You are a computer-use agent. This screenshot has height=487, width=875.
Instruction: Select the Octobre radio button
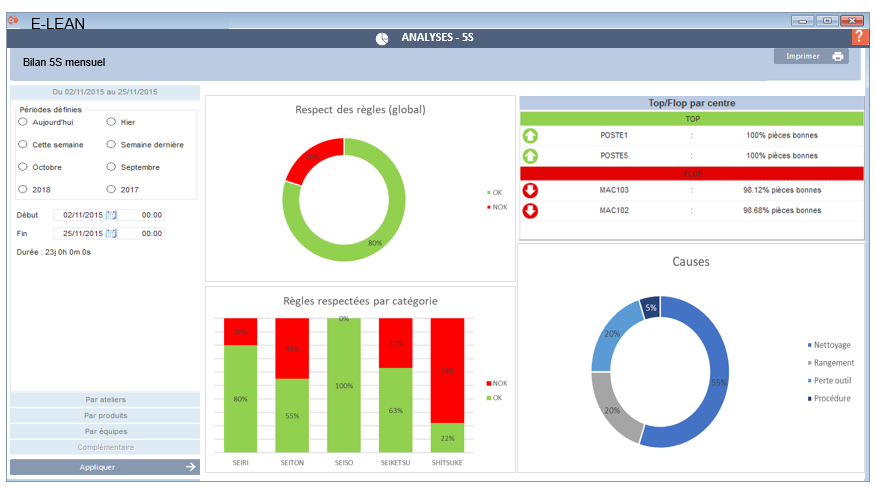coord(23,166)
